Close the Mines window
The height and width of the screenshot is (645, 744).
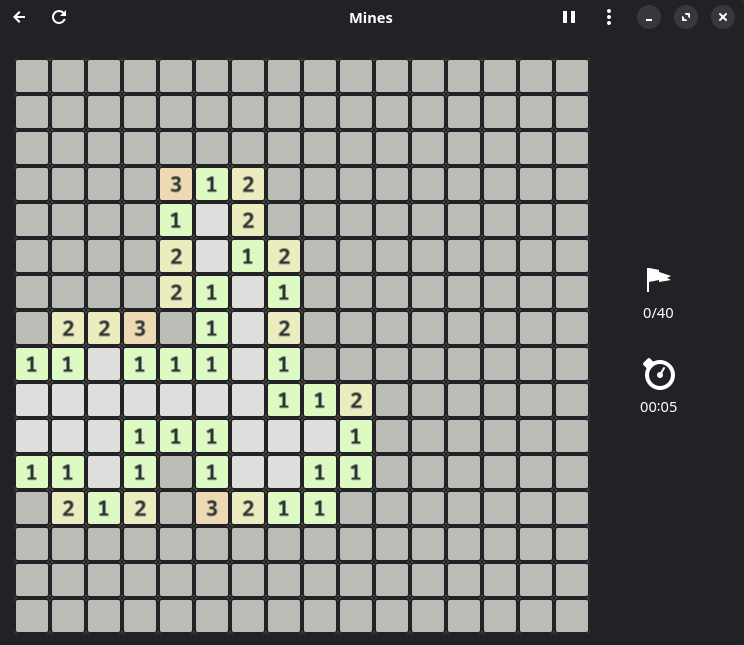pos(723,17)
